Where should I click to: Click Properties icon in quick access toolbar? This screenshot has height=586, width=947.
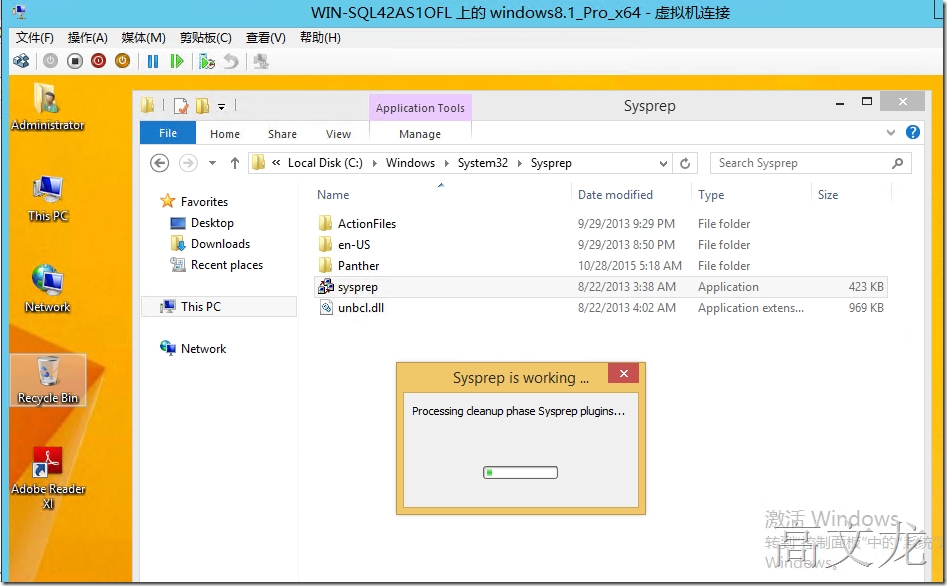[181, 106]
